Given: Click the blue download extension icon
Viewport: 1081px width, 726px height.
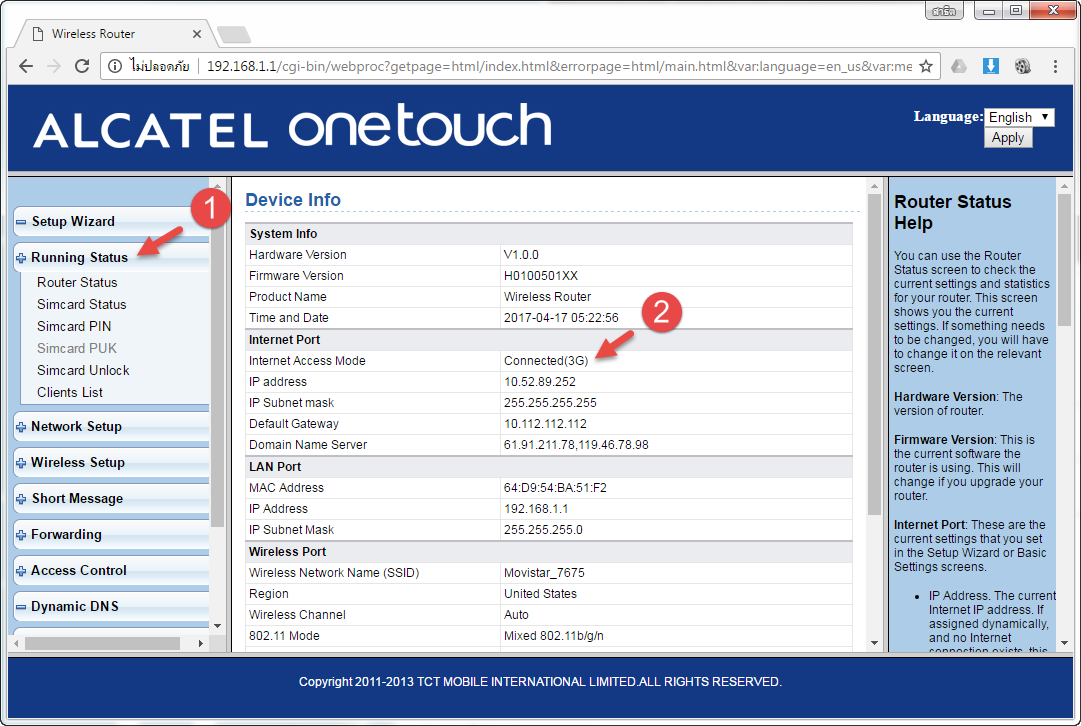Looking at the screenshot, I should pyautogui.click(x=991, y=66).
